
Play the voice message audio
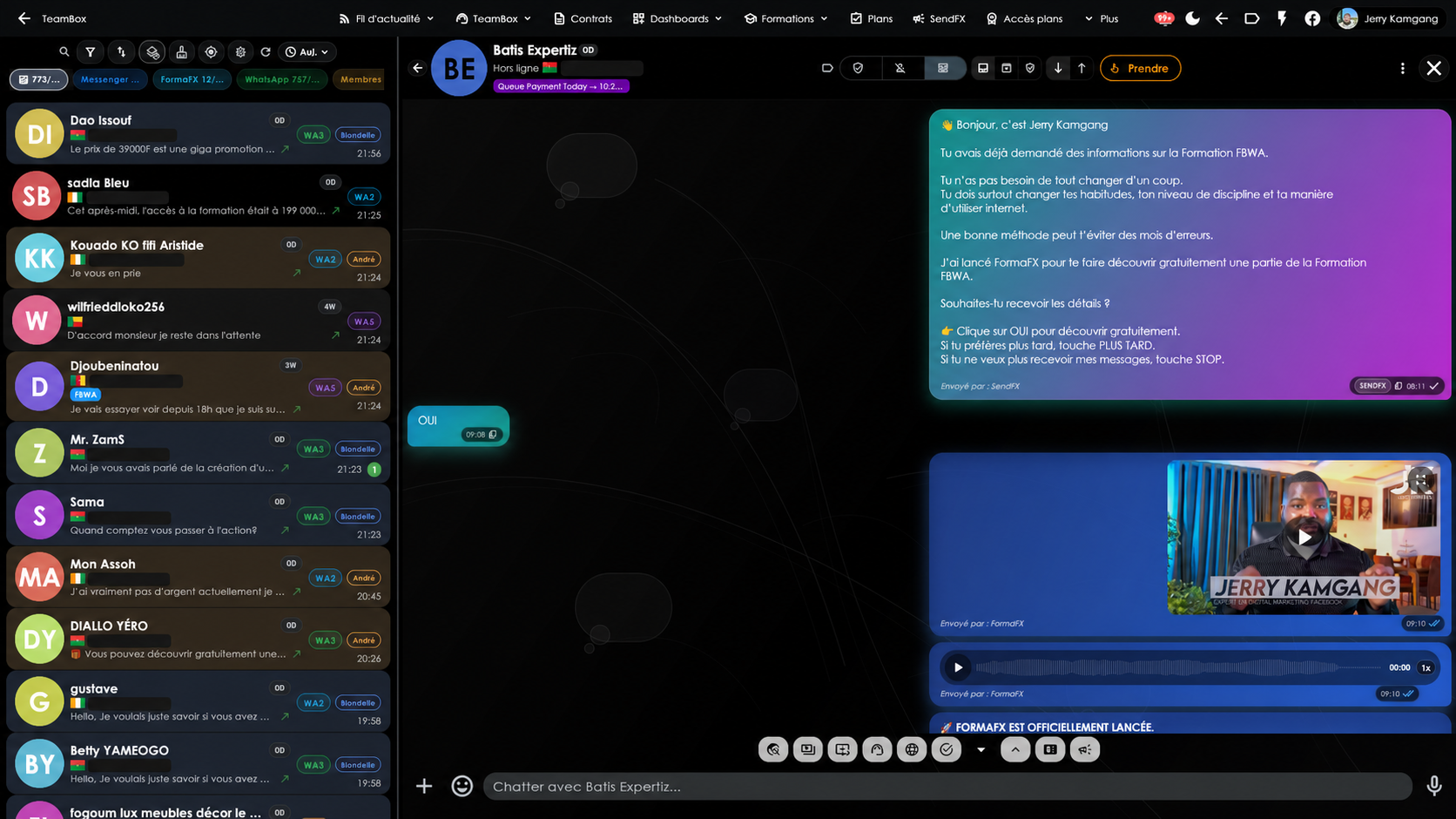point(958,667)
